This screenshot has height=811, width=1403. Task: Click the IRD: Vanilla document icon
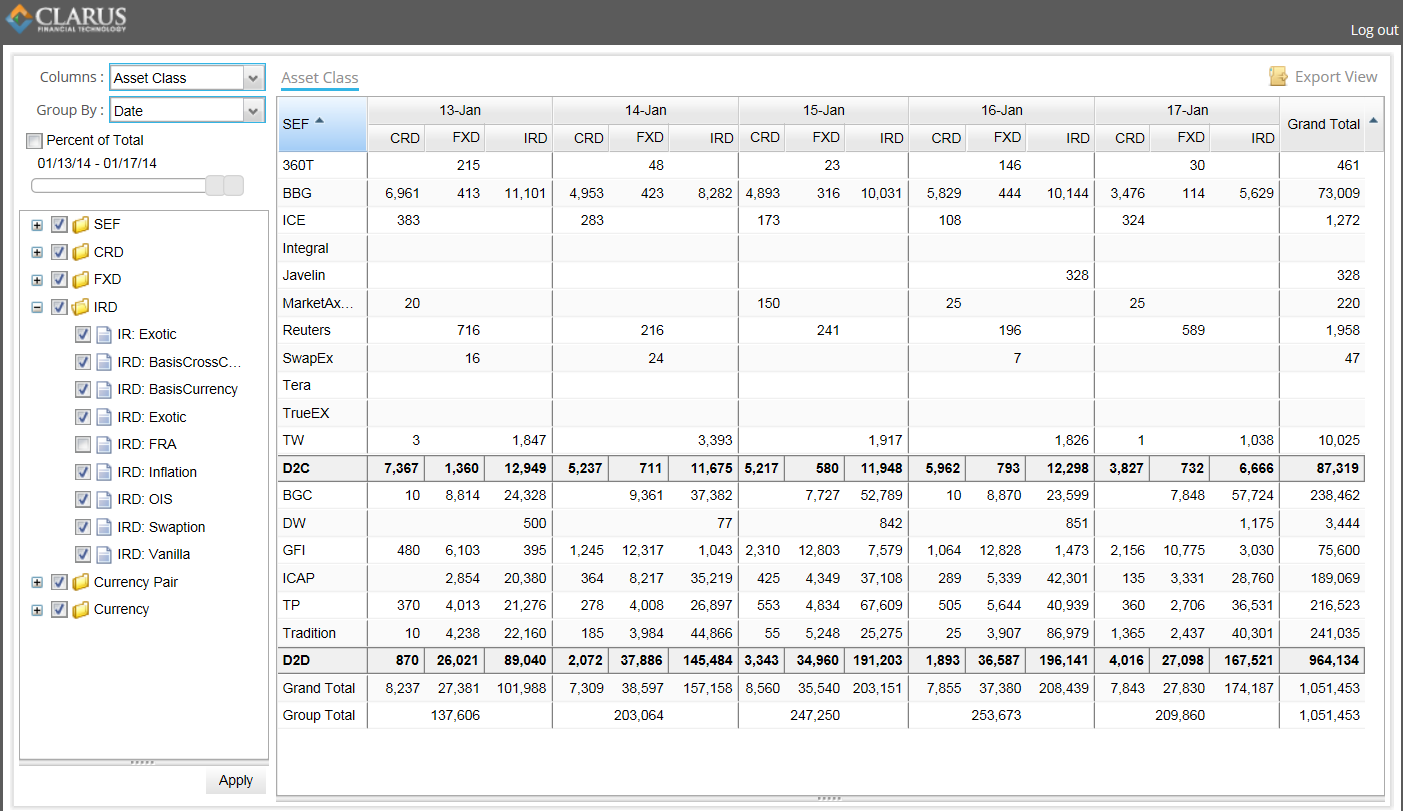[x=104, y=554]
